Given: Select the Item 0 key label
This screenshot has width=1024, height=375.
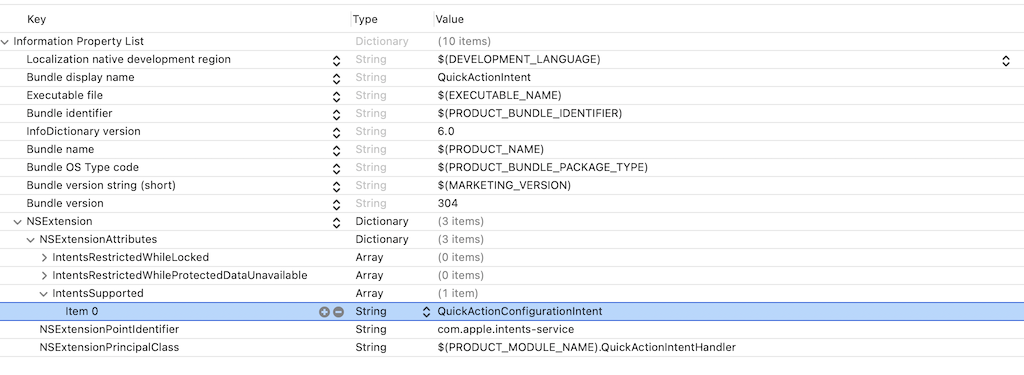Looking at the screenshot, I should coord(82,312).
